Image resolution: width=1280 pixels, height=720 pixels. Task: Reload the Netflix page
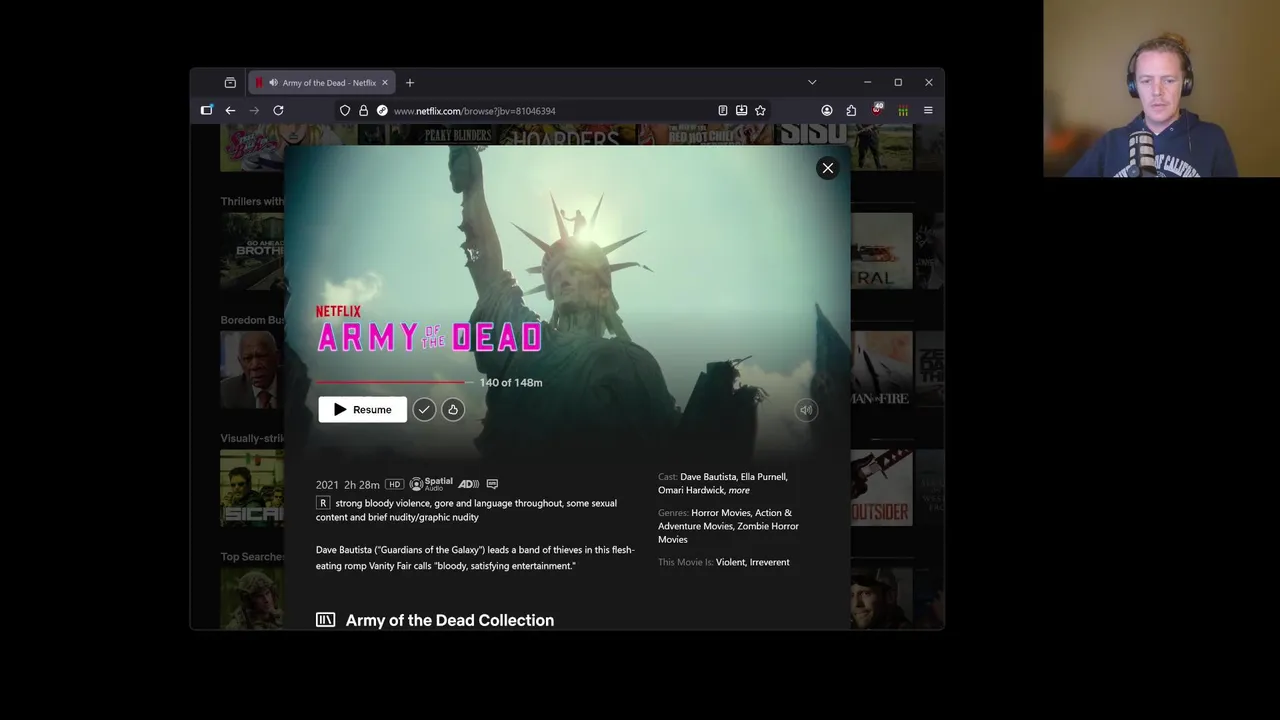tap(278, 110)
